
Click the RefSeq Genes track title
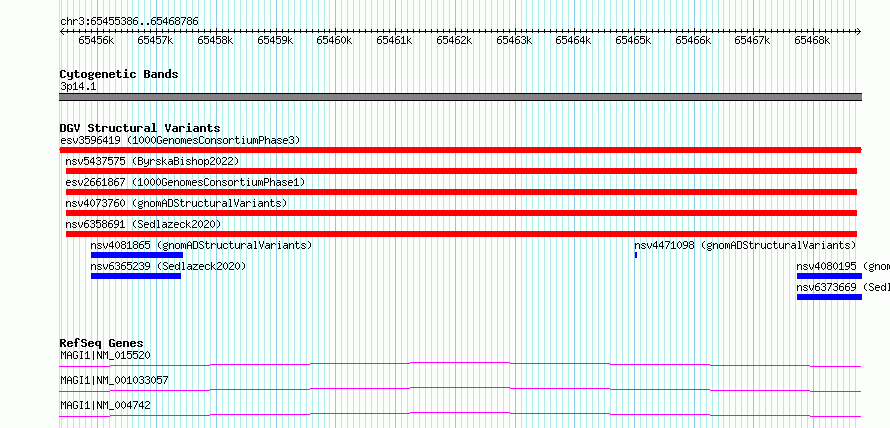click(102, 343)
